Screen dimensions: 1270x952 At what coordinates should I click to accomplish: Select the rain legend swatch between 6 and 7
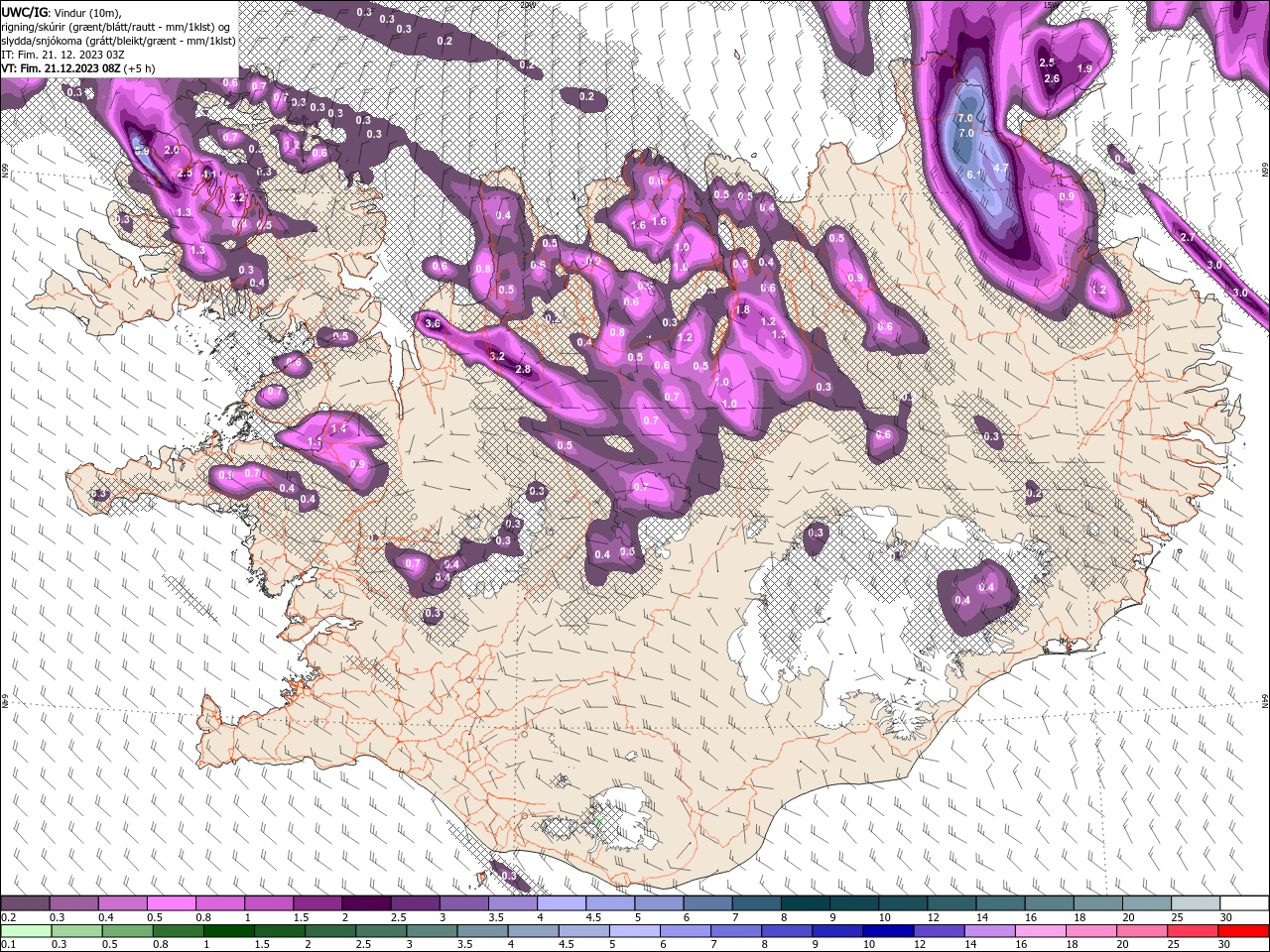(x=686, y=930)
